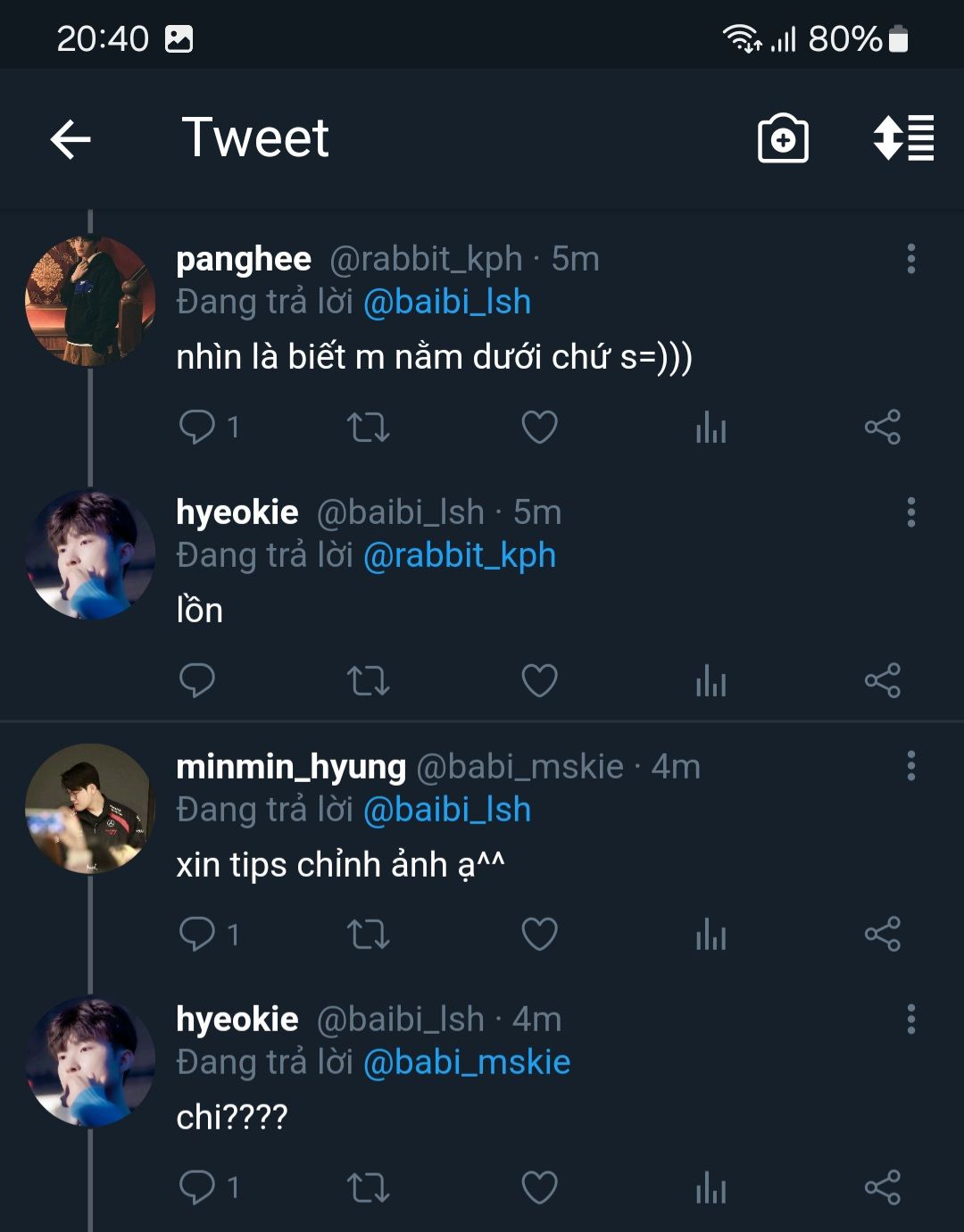Share minmin_hyung's tweet
The image size is (964, 1232).
coord(882,935)
